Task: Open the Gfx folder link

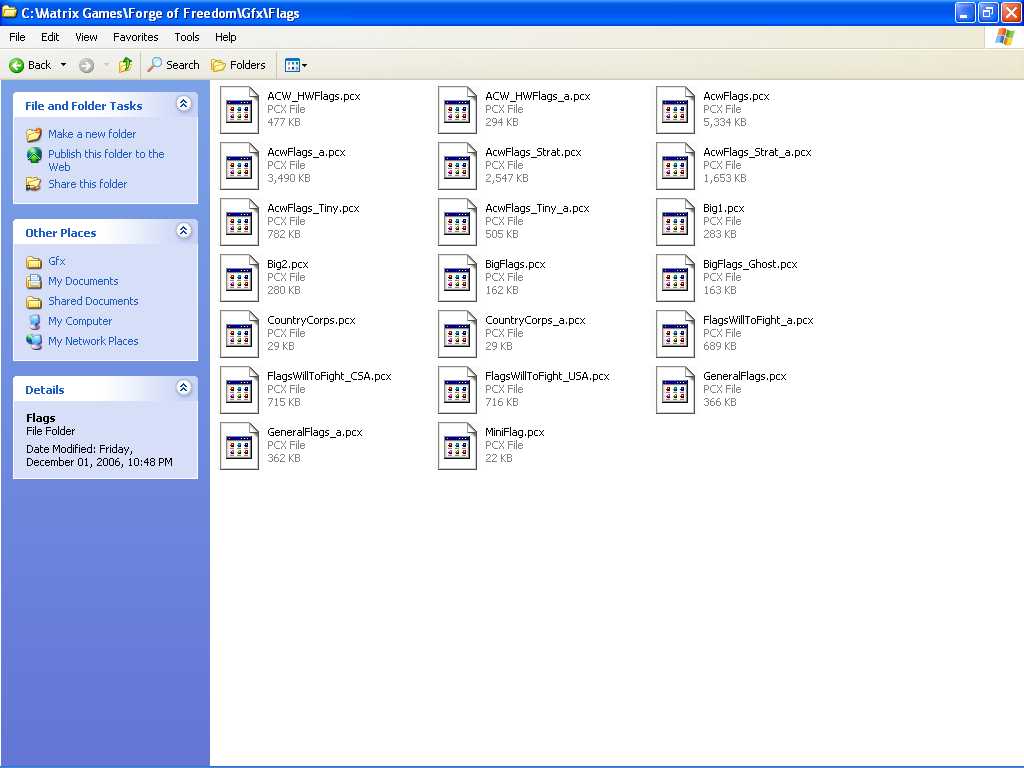Action: 58,261
